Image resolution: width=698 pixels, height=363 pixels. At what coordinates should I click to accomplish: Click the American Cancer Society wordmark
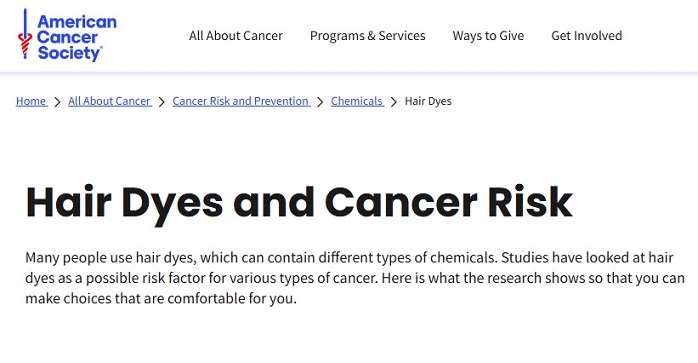coord(77,37)
